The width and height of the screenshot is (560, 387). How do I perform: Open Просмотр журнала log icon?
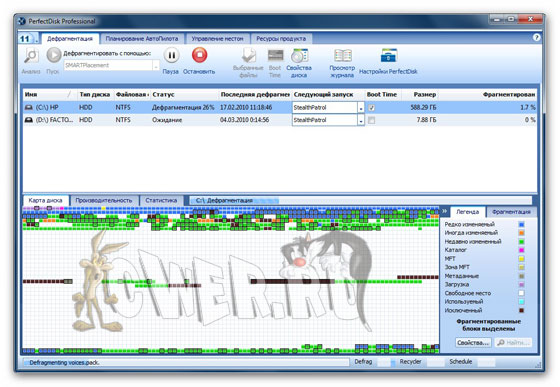coord(342,56)
